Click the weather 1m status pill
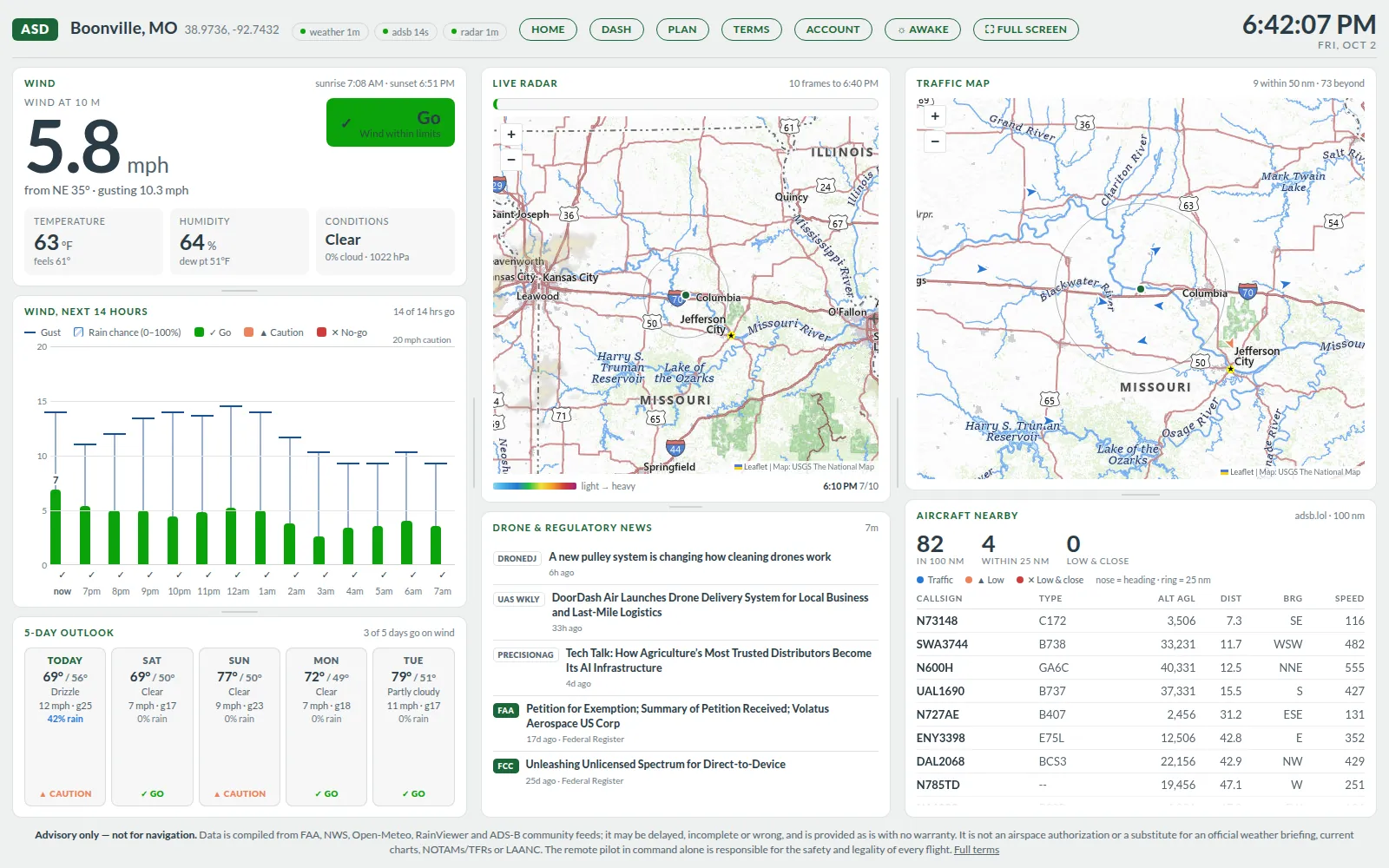This screenshot has width=1389, height=868. click(x=330, y=32)
